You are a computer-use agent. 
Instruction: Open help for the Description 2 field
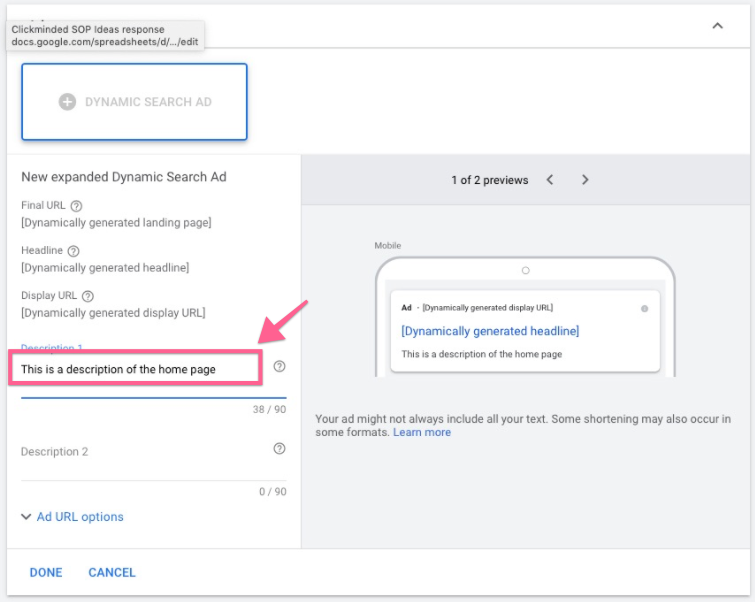[279, 449]
